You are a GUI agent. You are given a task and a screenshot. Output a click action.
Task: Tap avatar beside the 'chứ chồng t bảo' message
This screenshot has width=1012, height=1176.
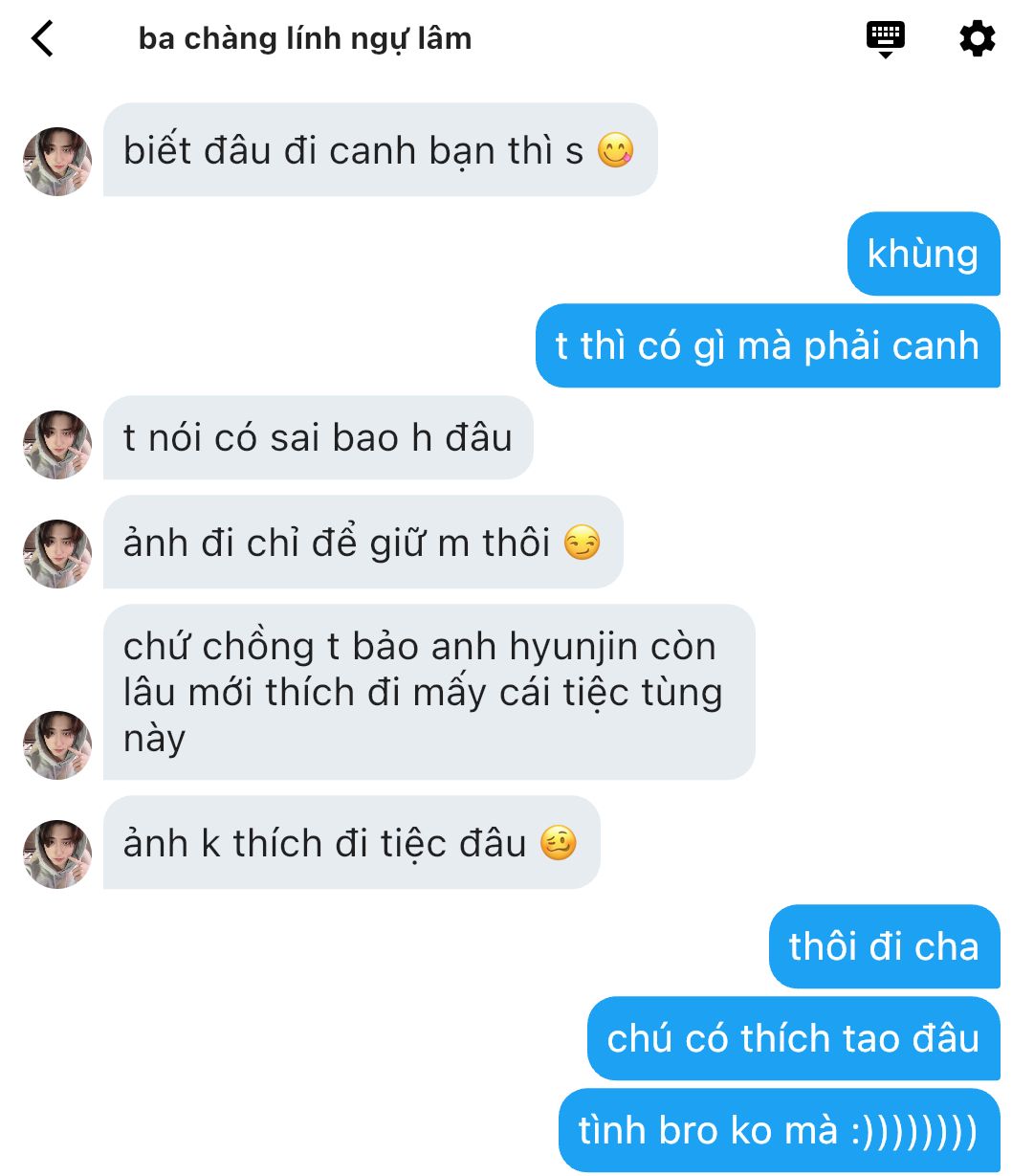pyautogui.click(x=57, y=744)
